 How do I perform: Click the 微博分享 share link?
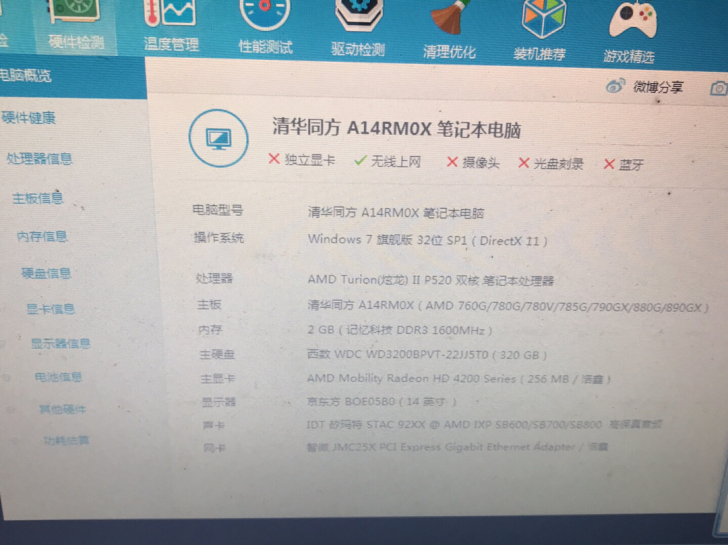[658, 87]
